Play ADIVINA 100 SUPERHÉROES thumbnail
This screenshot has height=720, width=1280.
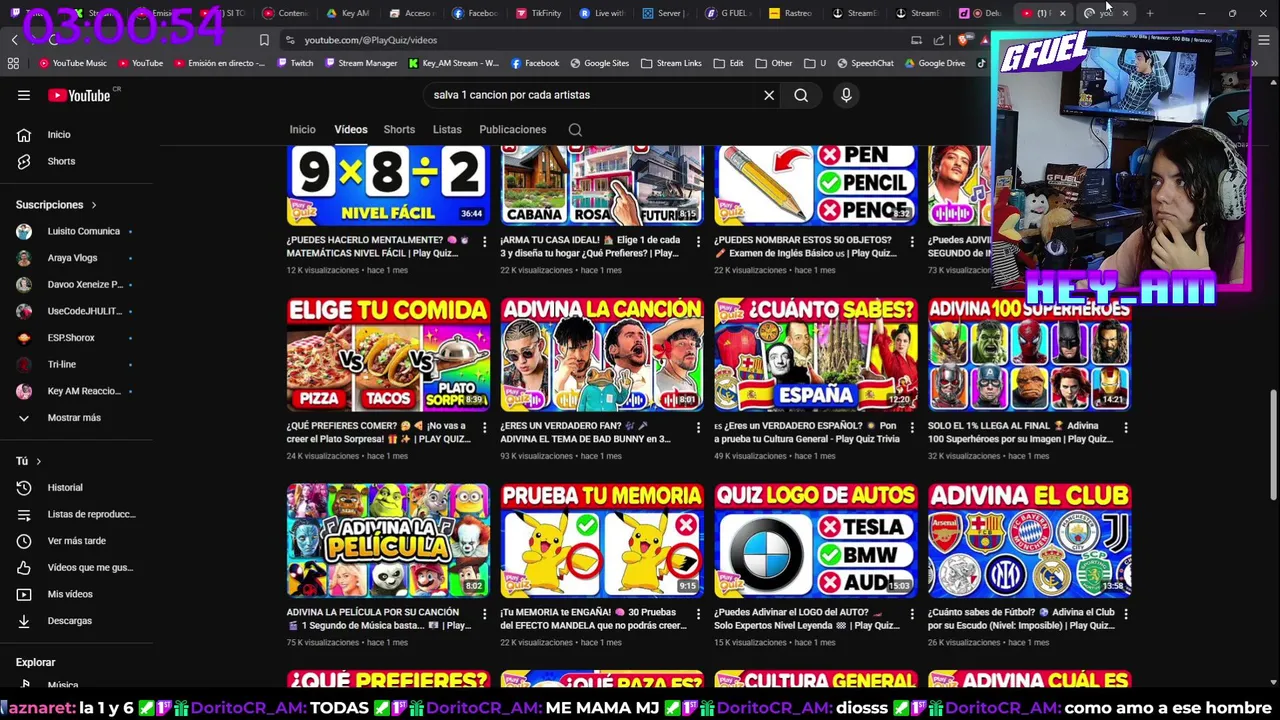pos(1029,355)
